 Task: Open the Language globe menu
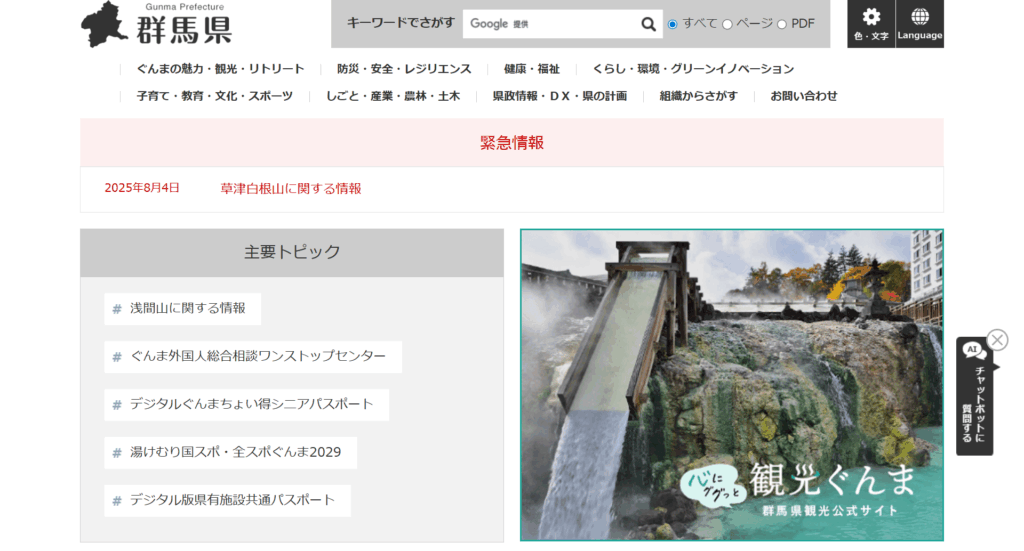[919, 24]
